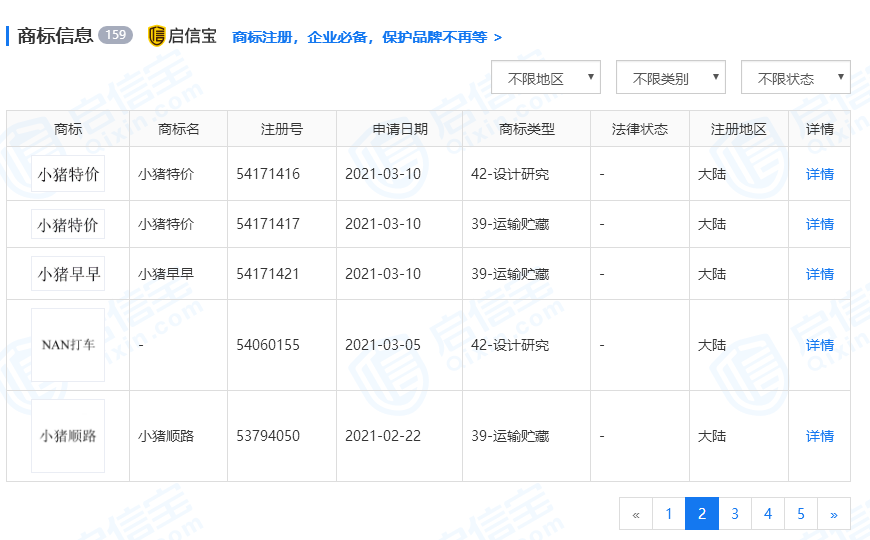Go to the next pagination page »
This screenshot has height=540, width=870.
coord(833,514)
